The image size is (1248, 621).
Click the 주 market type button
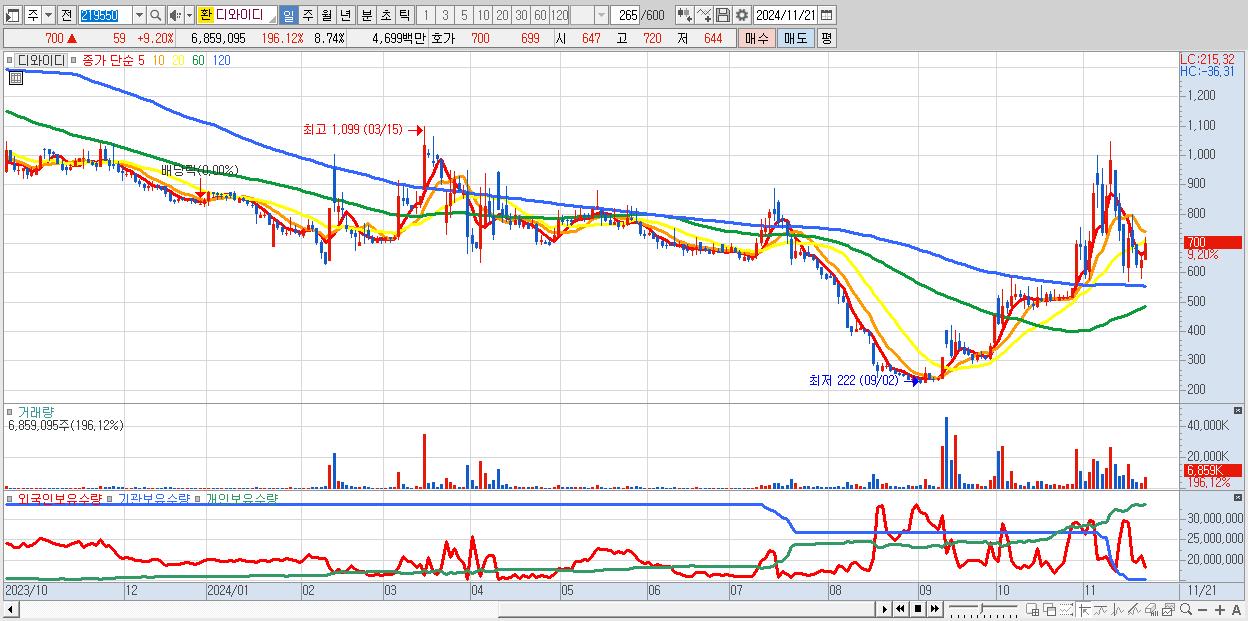coord(33,15)
